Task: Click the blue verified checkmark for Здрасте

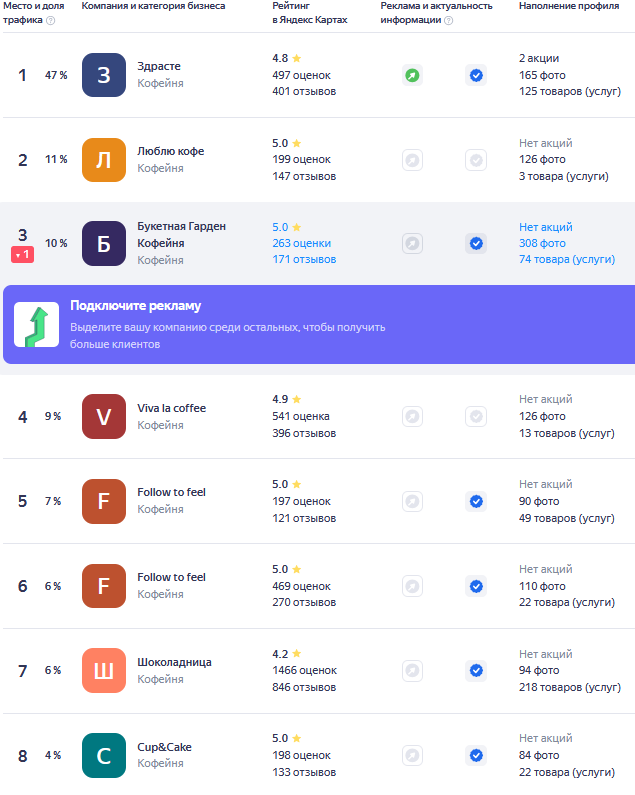Action: point(477,75)
